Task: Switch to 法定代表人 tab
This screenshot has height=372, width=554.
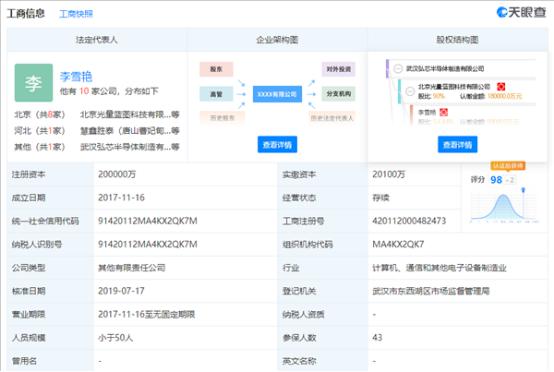Action: (x=96, y=40)
